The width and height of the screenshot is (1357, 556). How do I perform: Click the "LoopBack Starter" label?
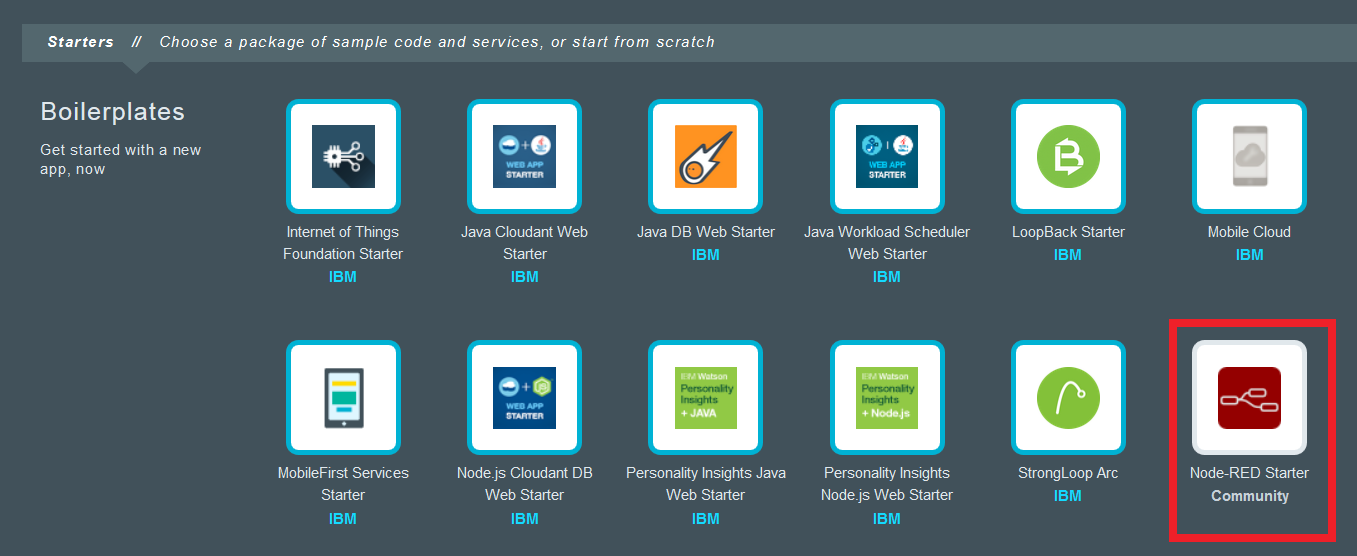pos(1068,232)
